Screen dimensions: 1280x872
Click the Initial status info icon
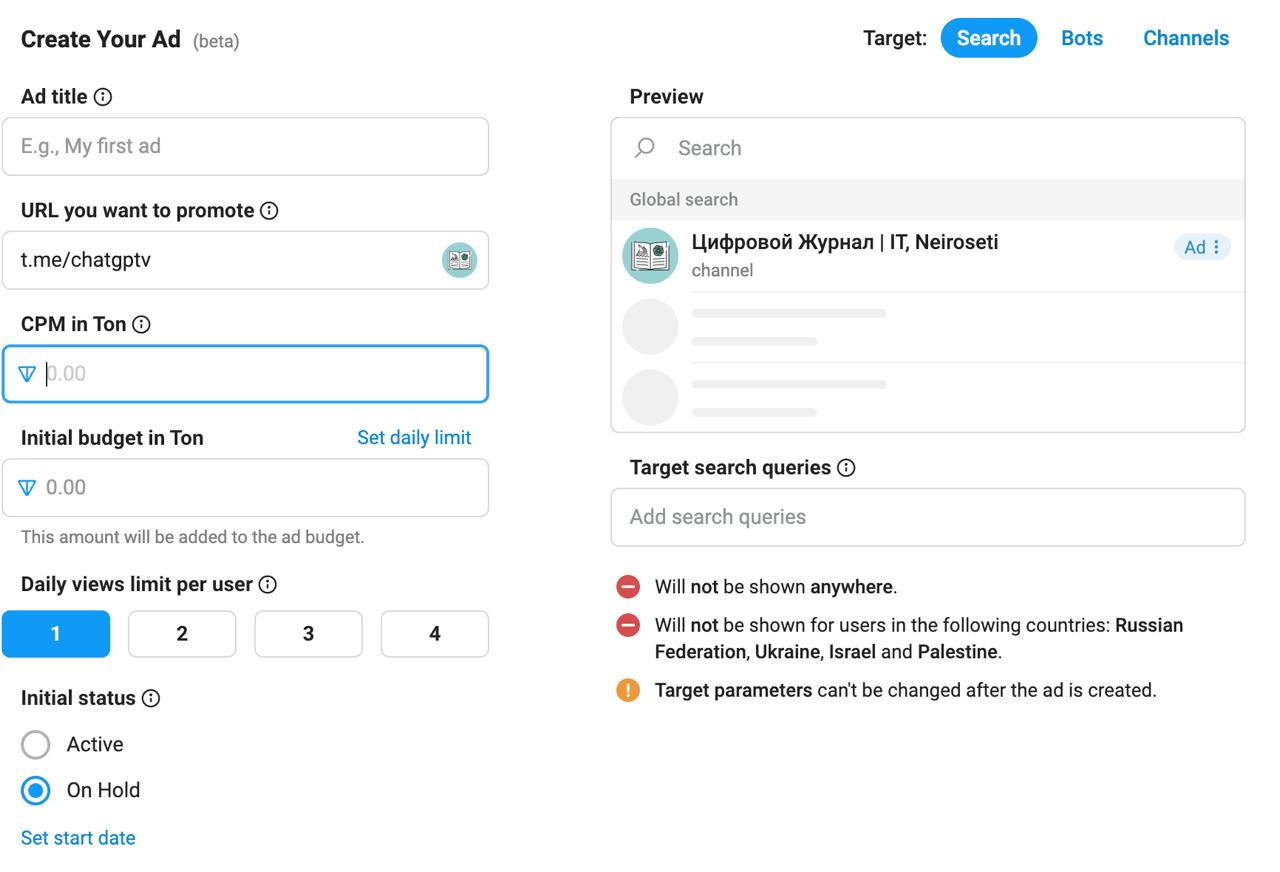tap(151, 699)
